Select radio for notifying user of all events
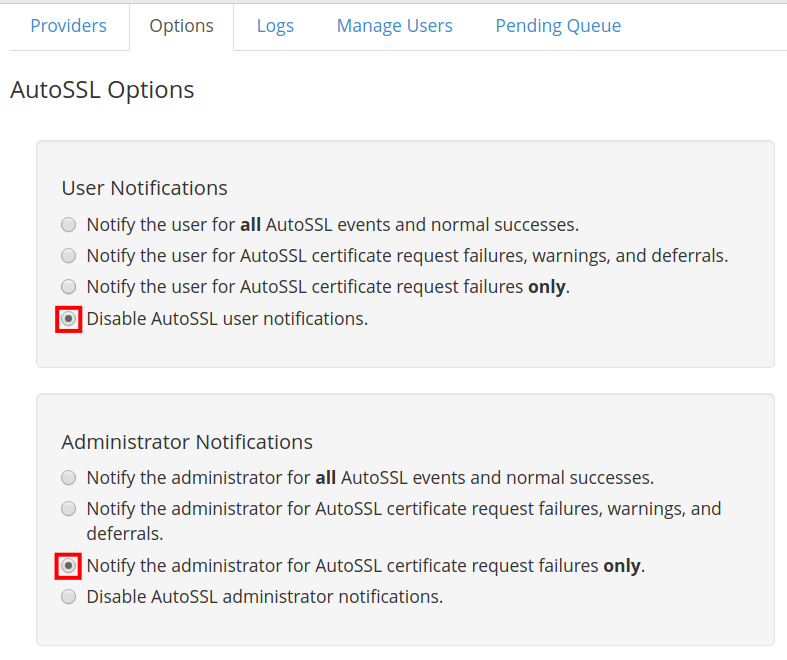 pos(68,224)
